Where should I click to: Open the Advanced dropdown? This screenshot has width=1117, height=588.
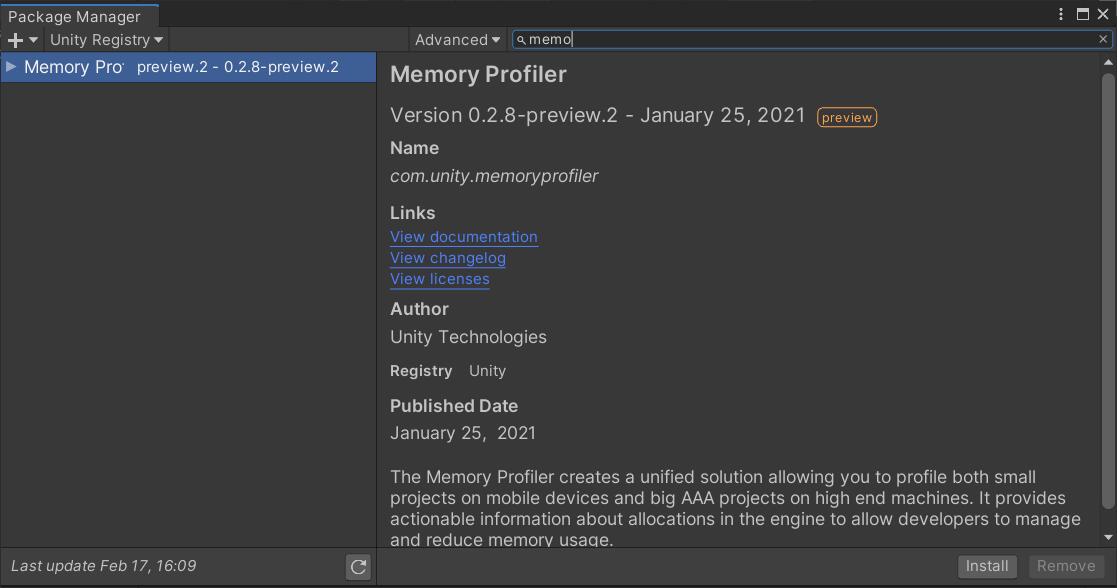coord(456,40)
